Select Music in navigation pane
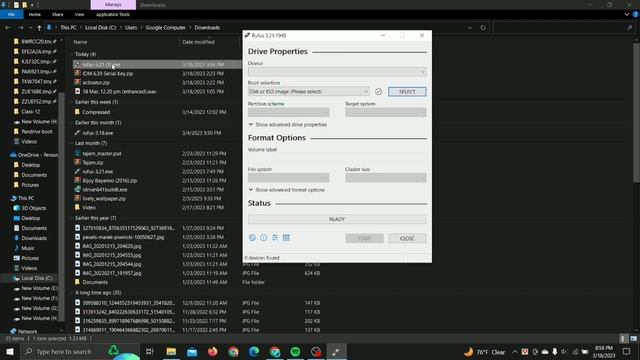The width and height of the screenshot is (640, 360). pos(28,248)
